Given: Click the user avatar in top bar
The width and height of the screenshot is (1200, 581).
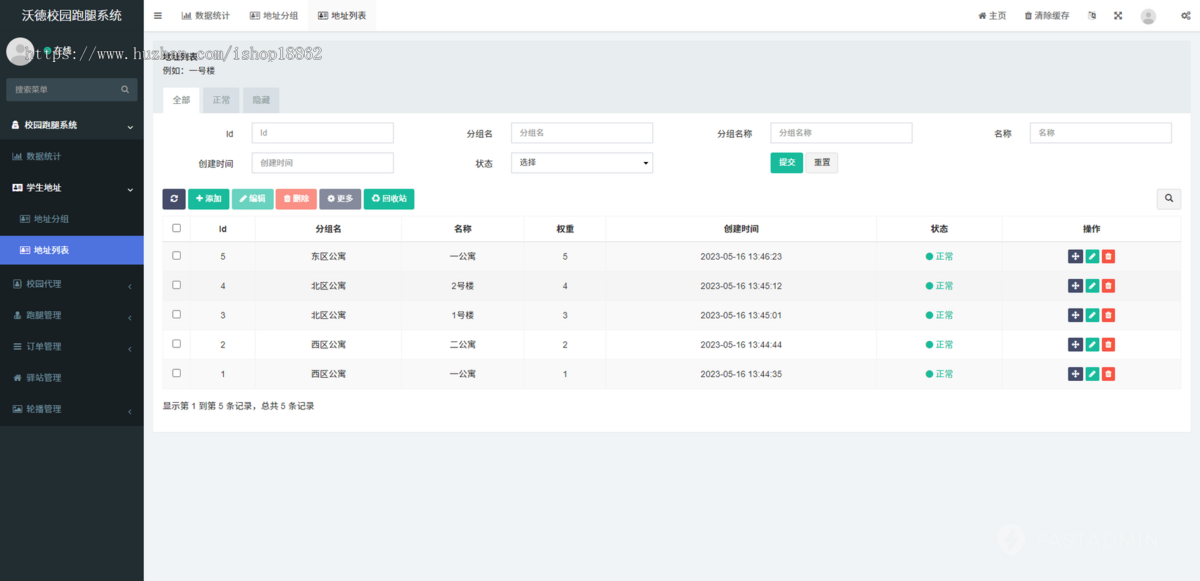Looking at the screenshot, I should [x=1148, y=16].
